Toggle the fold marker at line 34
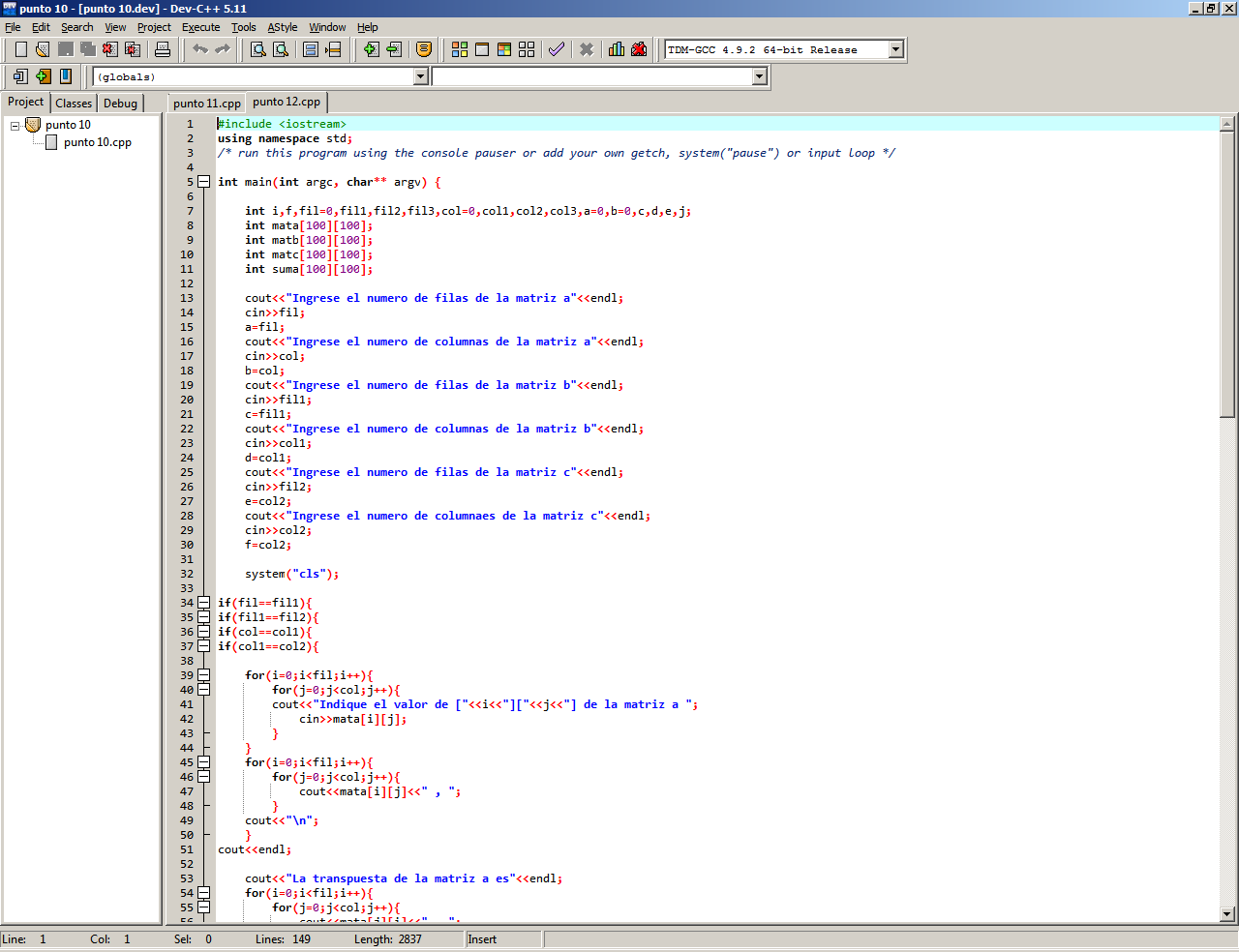 point(204,603)
